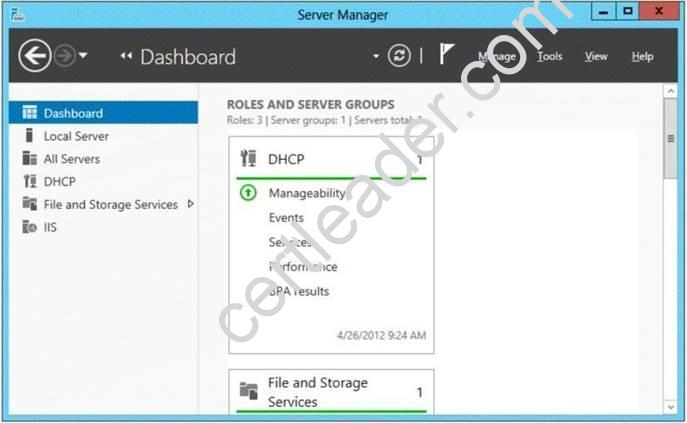Viewport: 687px width, 423px height.
Task: Click the IIS icon in sidebar
Action: click(29, 227)
